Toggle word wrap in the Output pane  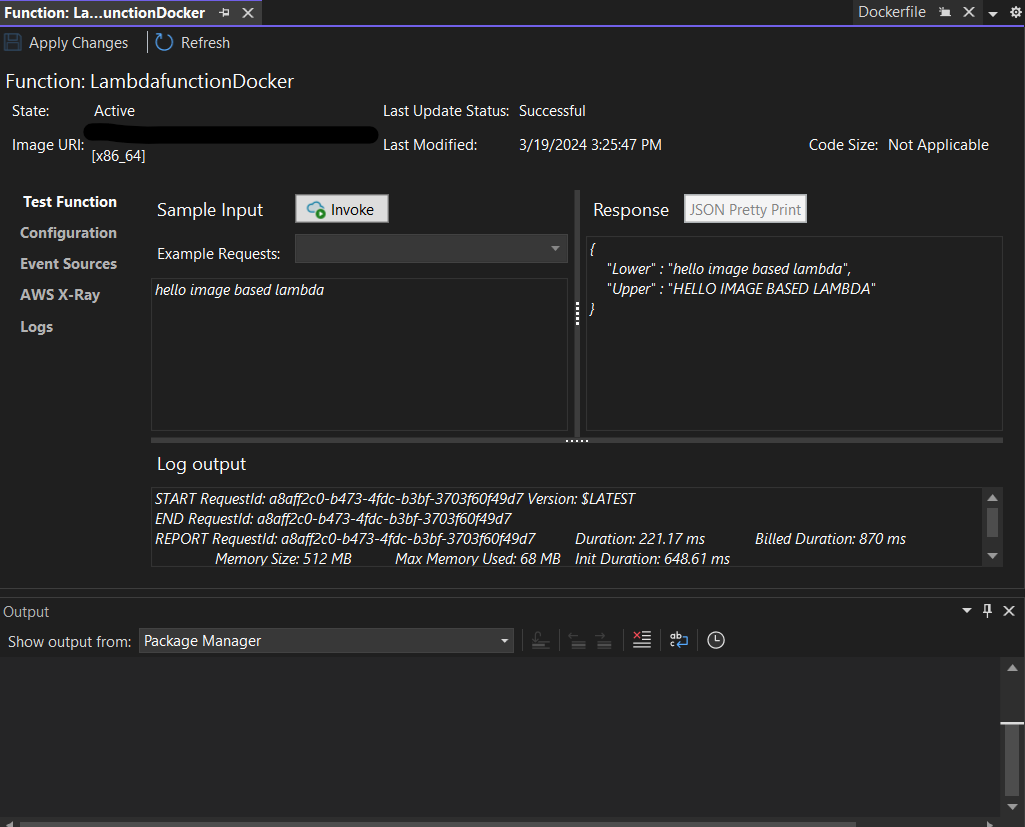[x=678, y=639]
